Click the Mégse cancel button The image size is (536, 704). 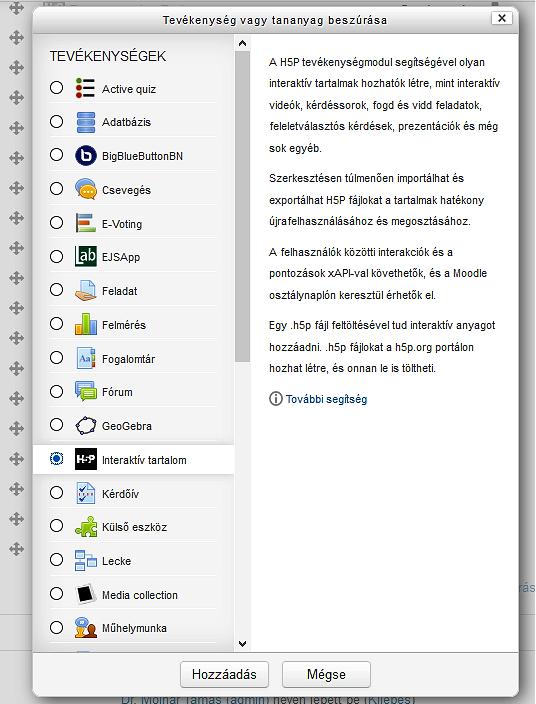point(326,674)
